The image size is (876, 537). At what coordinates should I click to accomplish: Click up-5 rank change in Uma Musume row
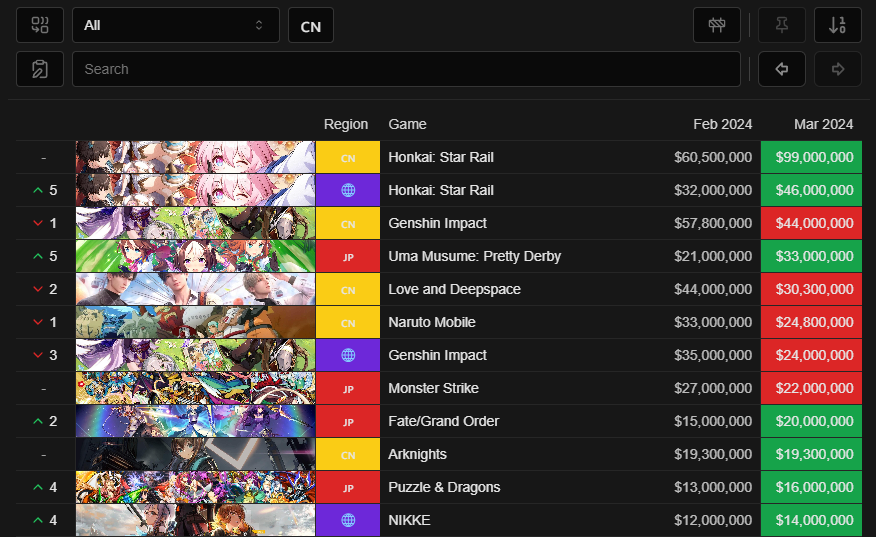coord(45,256)
